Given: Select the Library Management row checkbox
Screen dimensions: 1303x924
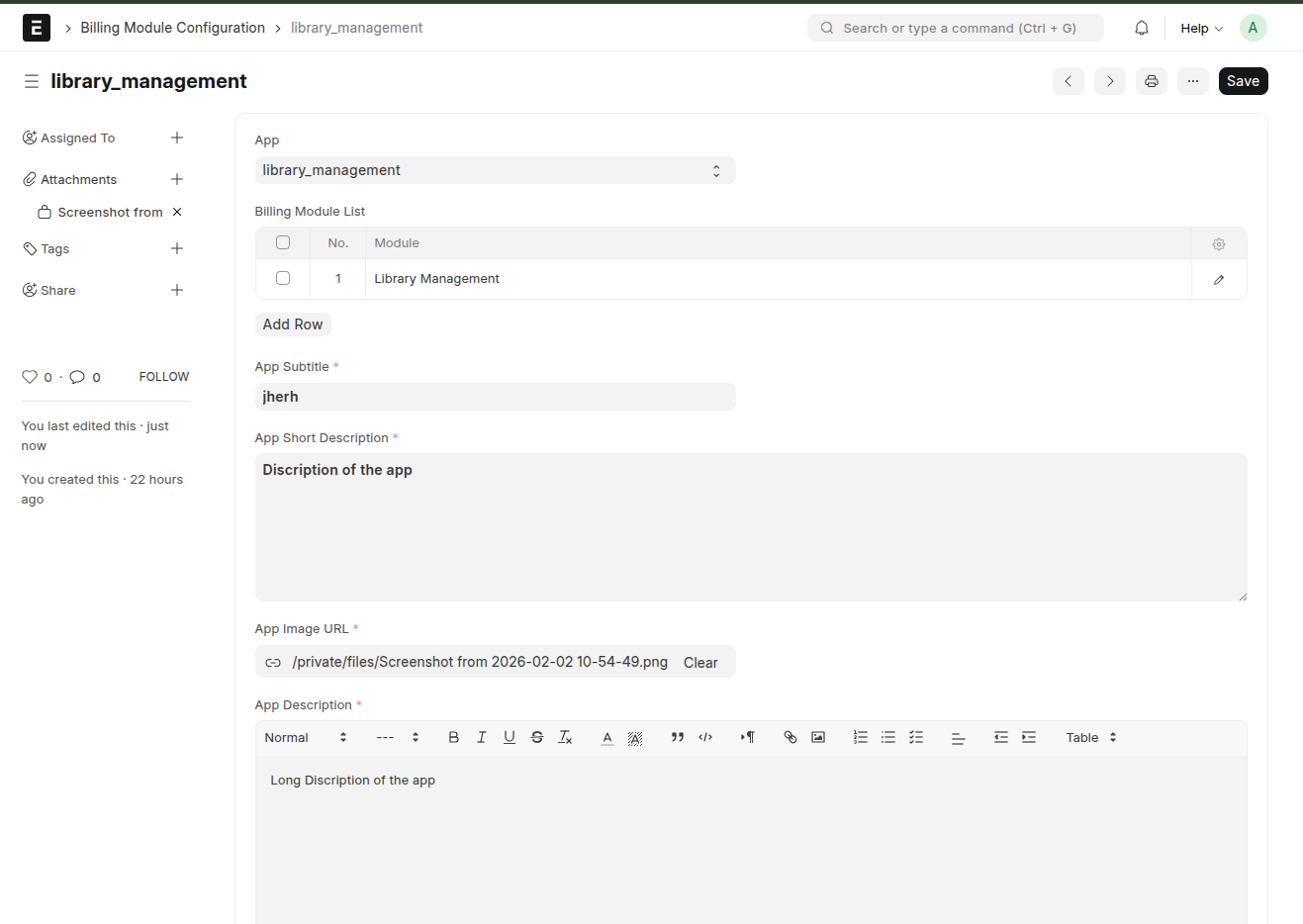Looking at the screenshot, I should pyautogui.click(x=283, y=278).
